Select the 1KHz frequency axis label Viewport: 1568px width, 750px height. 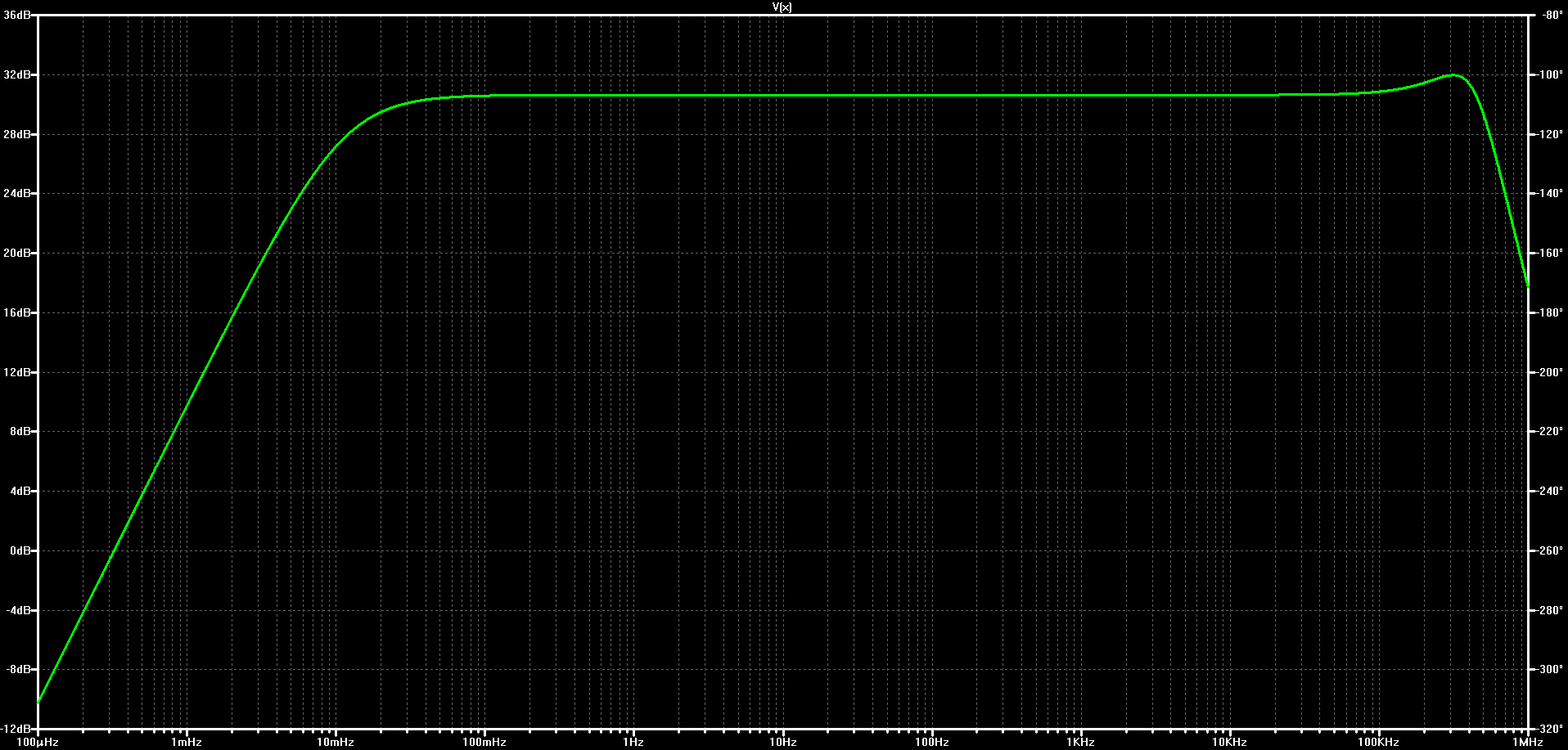[x=1081, y=742]
